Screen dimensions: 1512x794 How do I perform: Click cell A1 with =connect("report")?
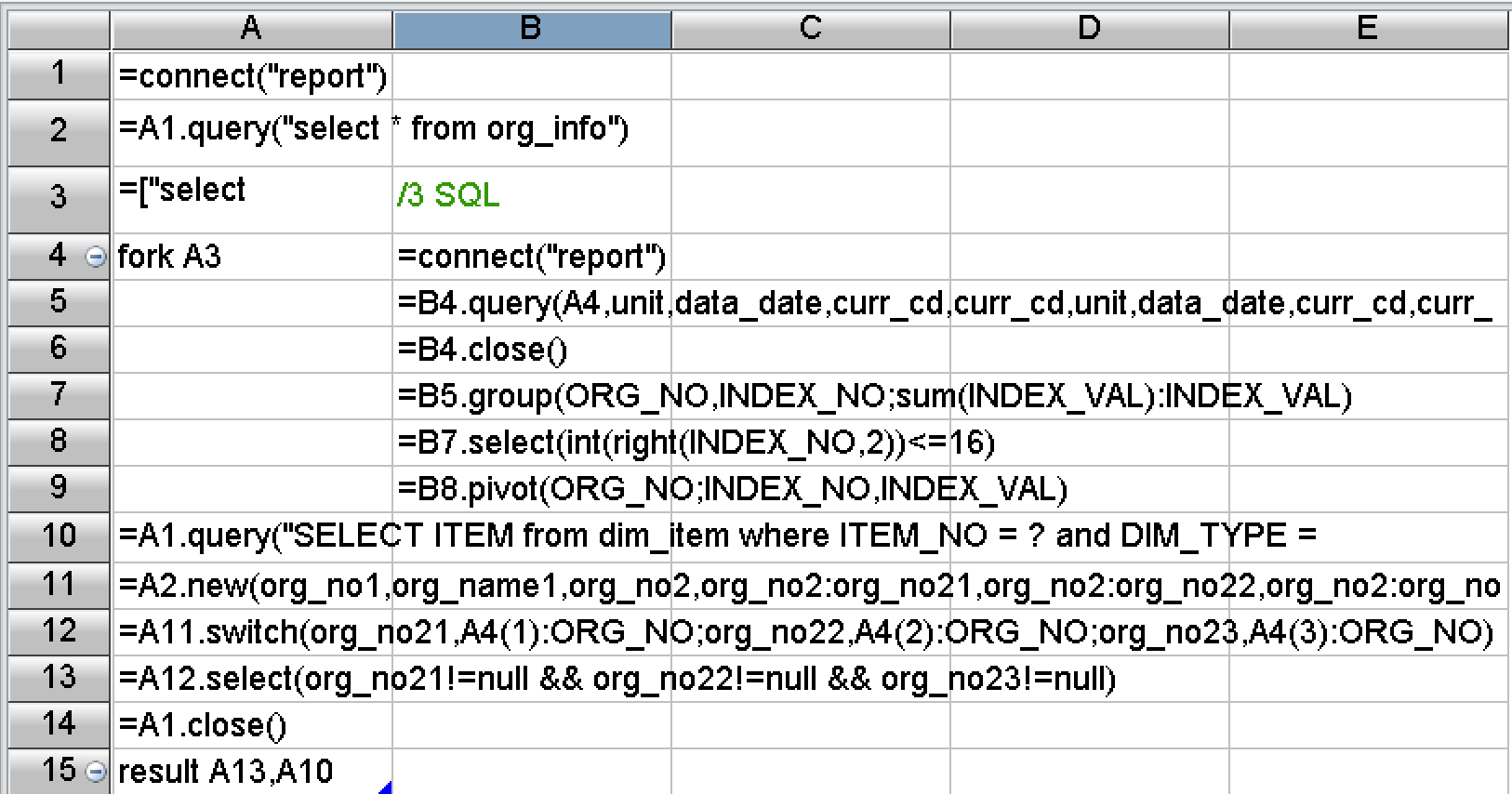[252, 76]
